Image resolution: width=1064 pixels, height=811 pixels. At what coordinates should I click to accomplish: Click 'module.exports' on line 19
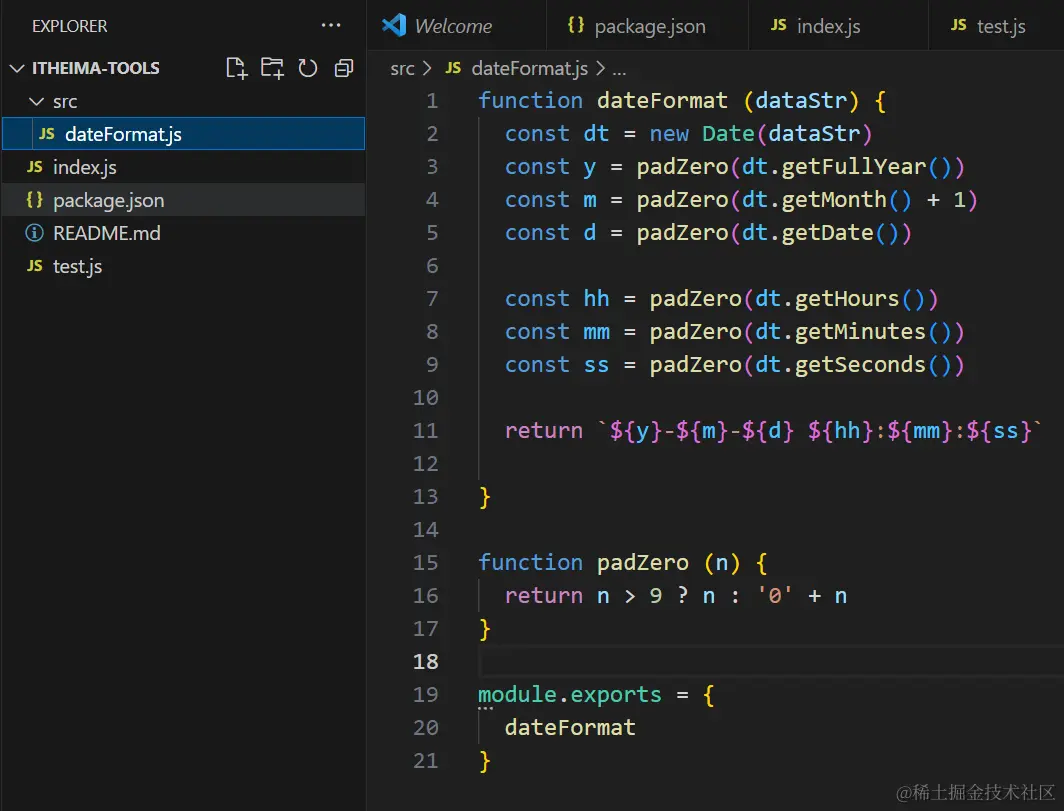point(569,695)
